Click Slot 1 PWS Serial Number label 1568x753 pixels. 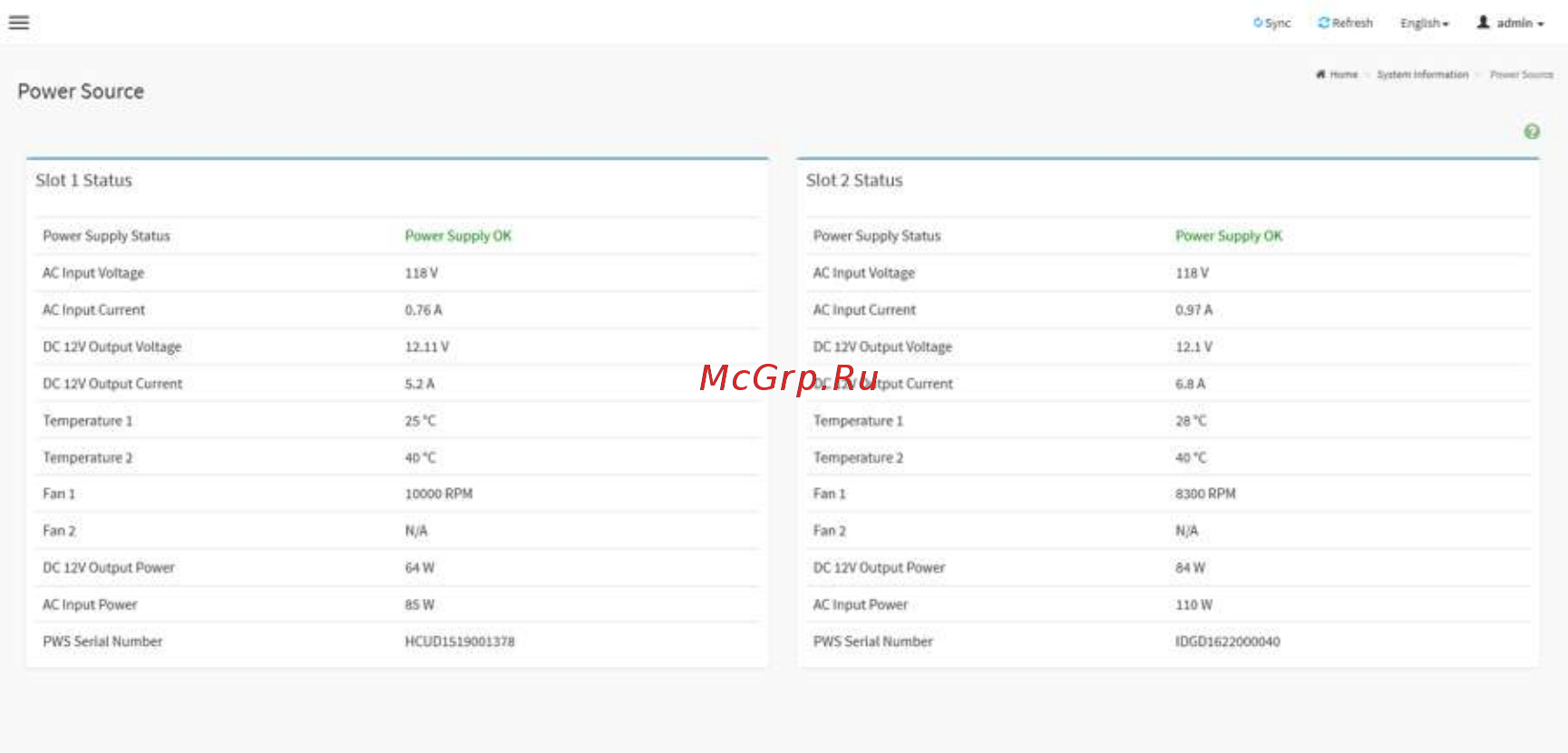[x=102, y=641]
